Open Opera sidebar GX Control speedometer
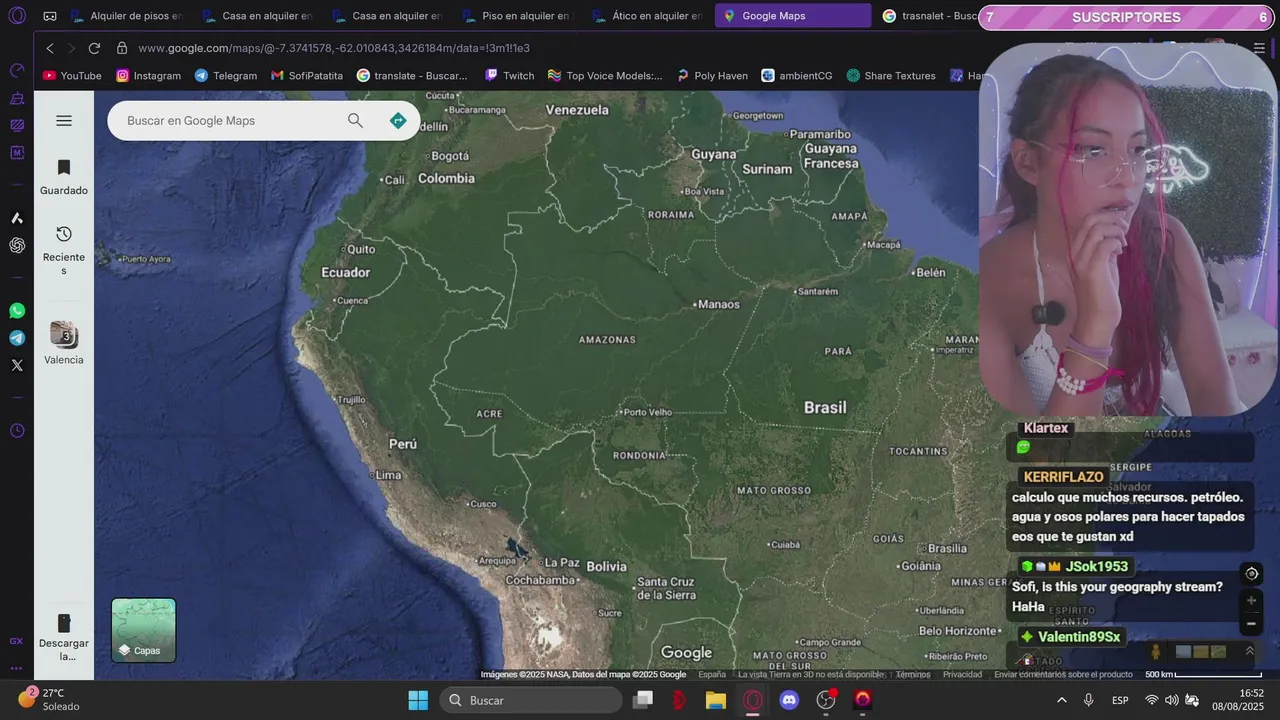The width and height of the screenshot is (1280, 720). (17, 70)
